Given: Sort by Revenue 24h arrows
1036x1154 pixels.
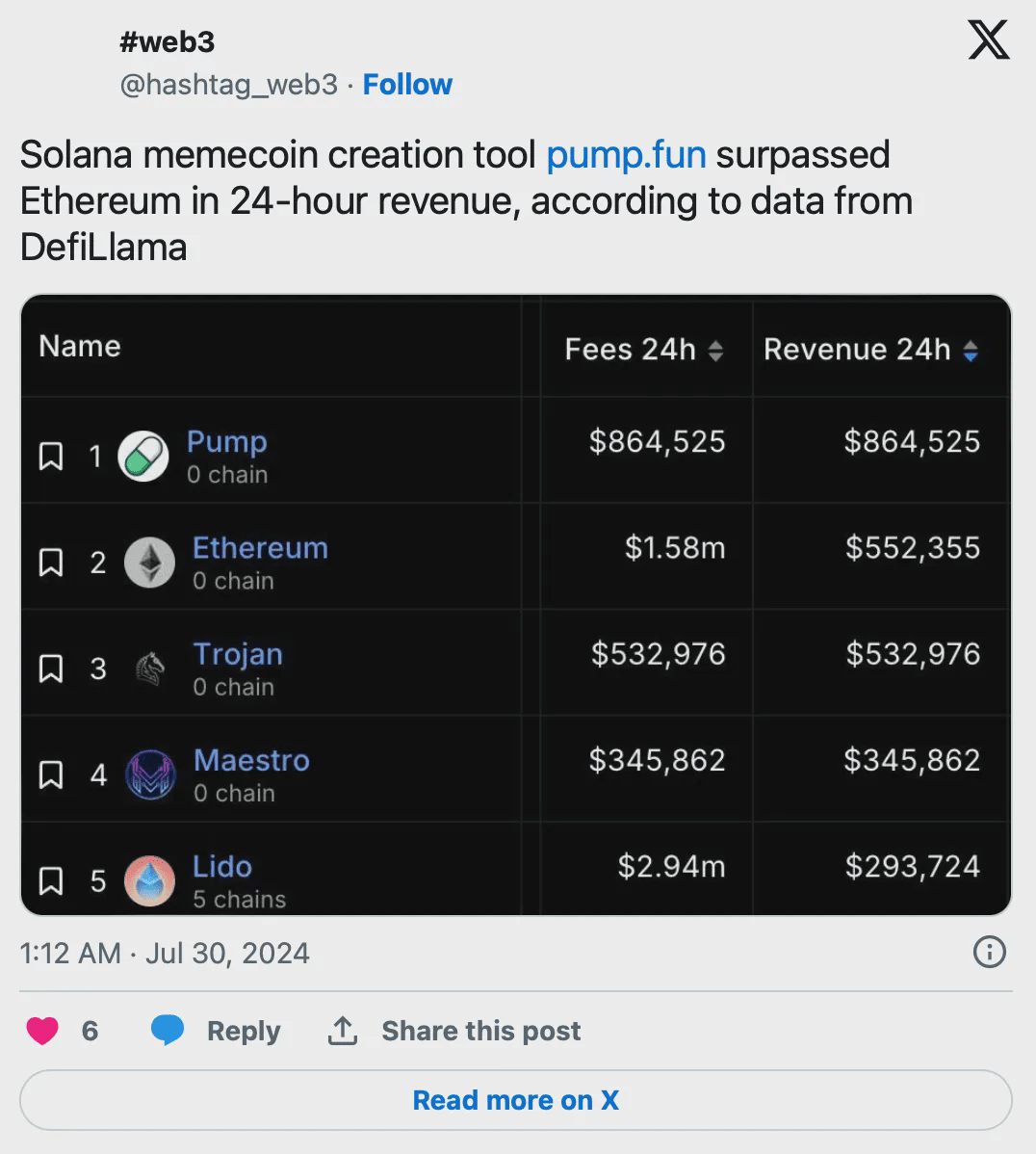Looking at the screenshot, I should point(971,351).
